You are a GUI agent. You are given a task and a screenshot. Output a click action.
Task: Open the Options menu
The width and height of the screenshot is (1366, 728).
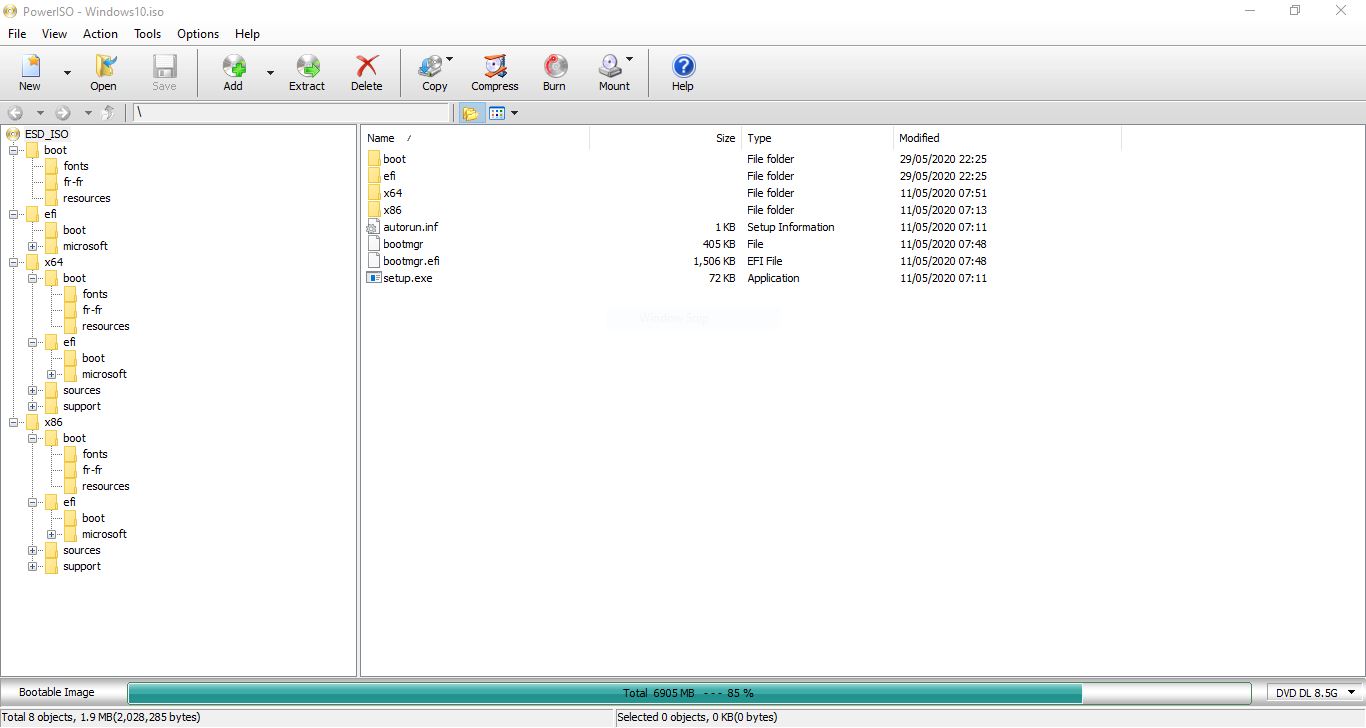[198, 34]
